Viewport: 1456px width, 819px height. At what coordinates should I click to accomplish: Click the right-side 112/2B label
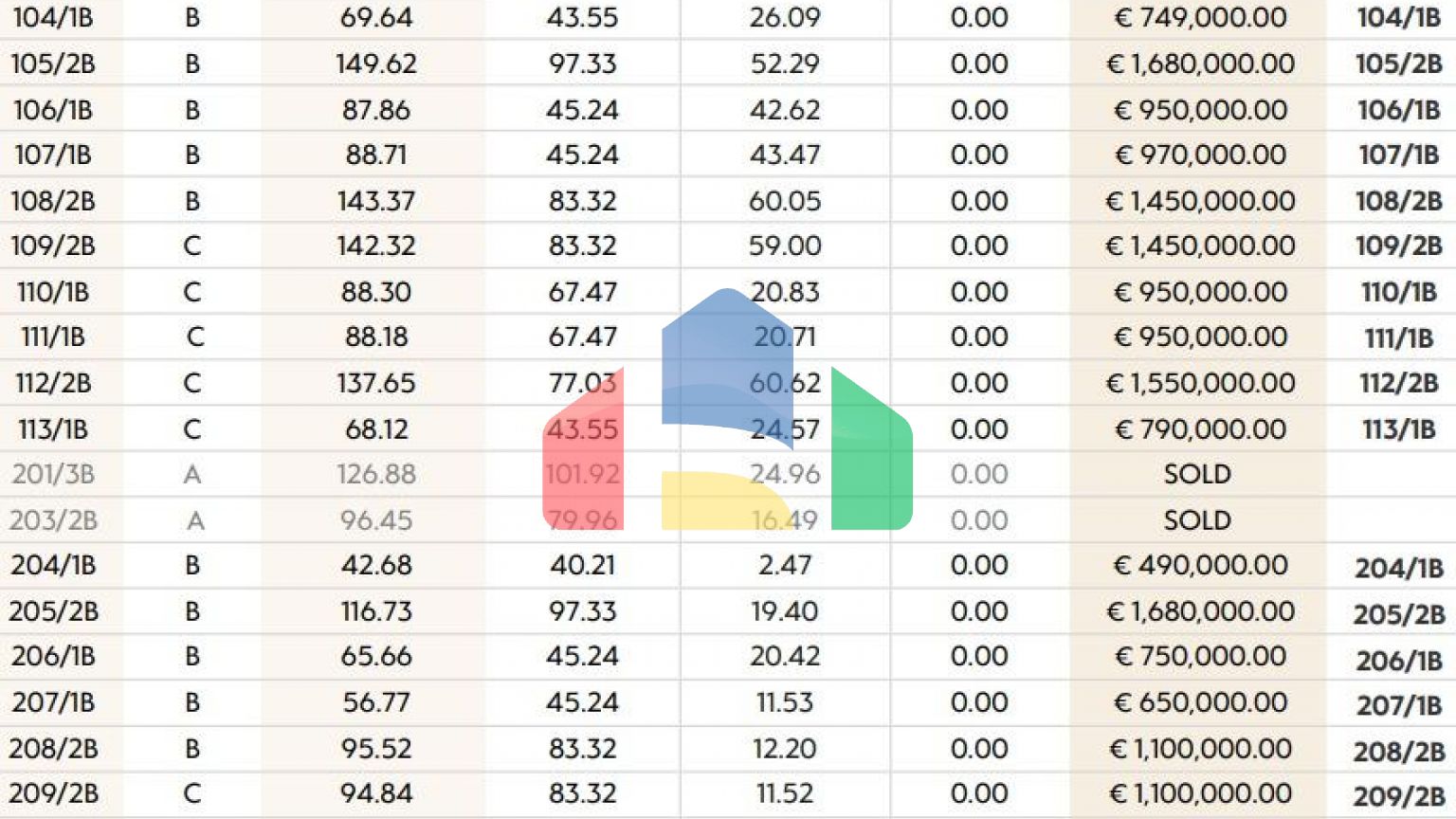pyautogui.click(x=1399, y=383)
